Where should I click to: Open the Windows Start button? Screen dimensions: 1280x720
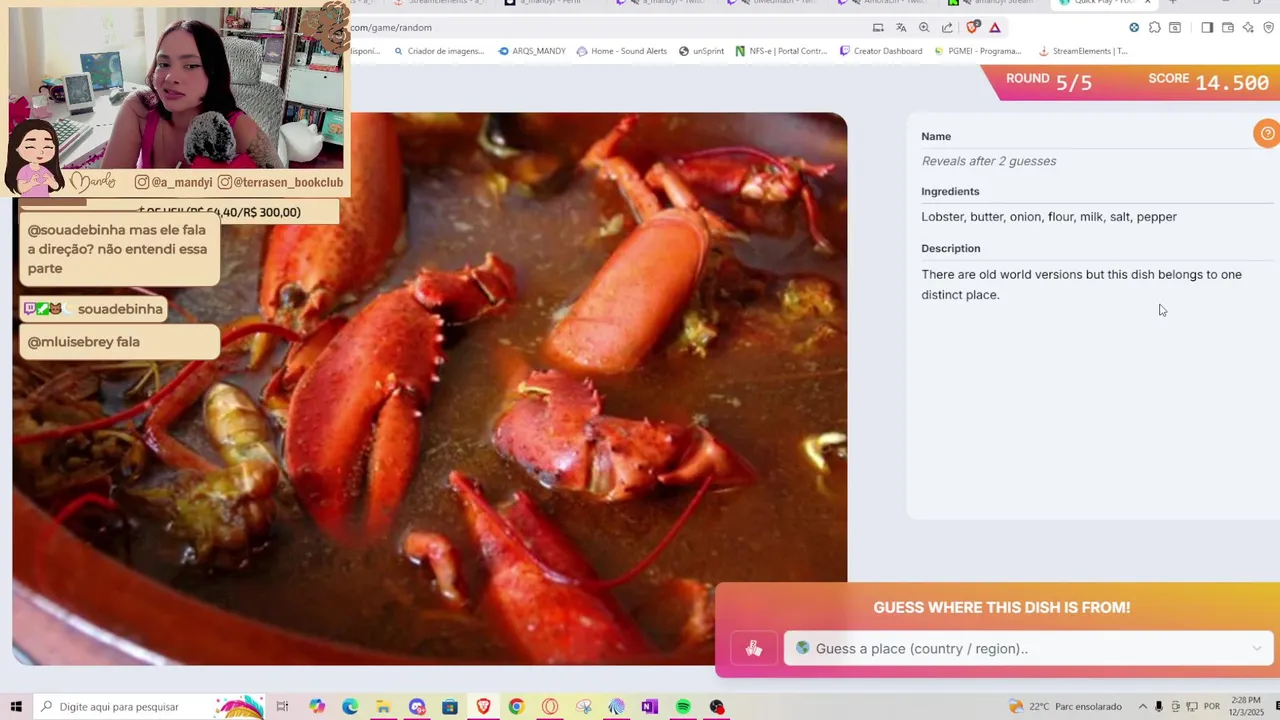tap(16, 707)
